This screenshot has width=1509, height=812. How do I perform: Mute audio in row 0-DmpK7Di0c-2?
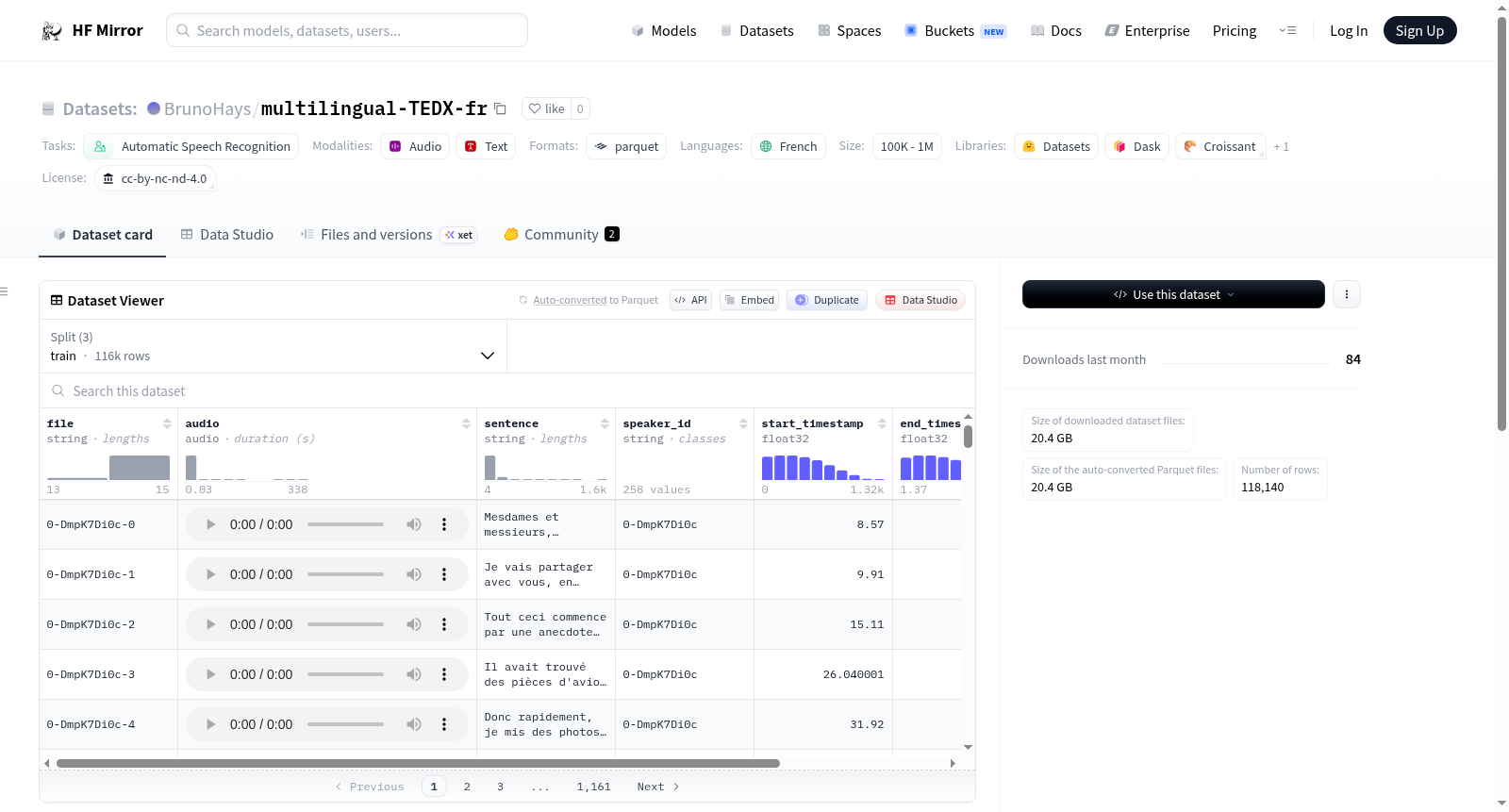[x=414, y=624]
